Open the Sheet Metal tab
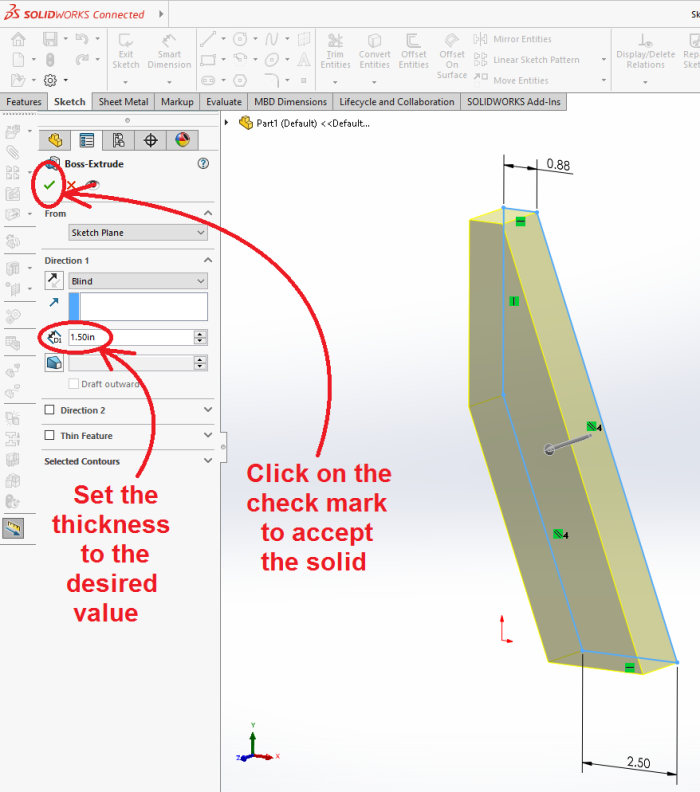 click(124, 102)
